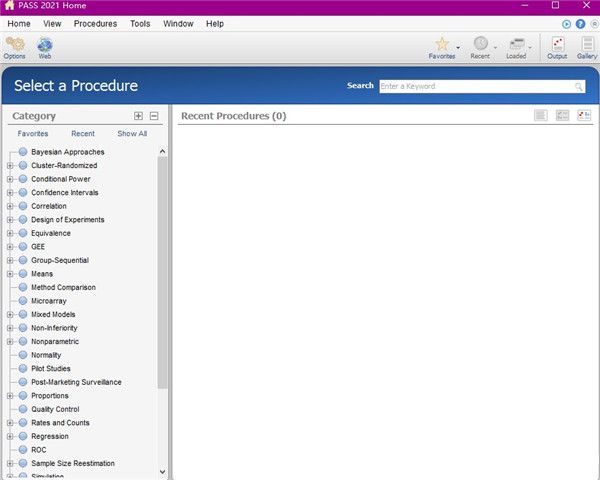Expand all categories with plus icon
This screenshot has height=480, width=600.
click(x=138, y=116)
